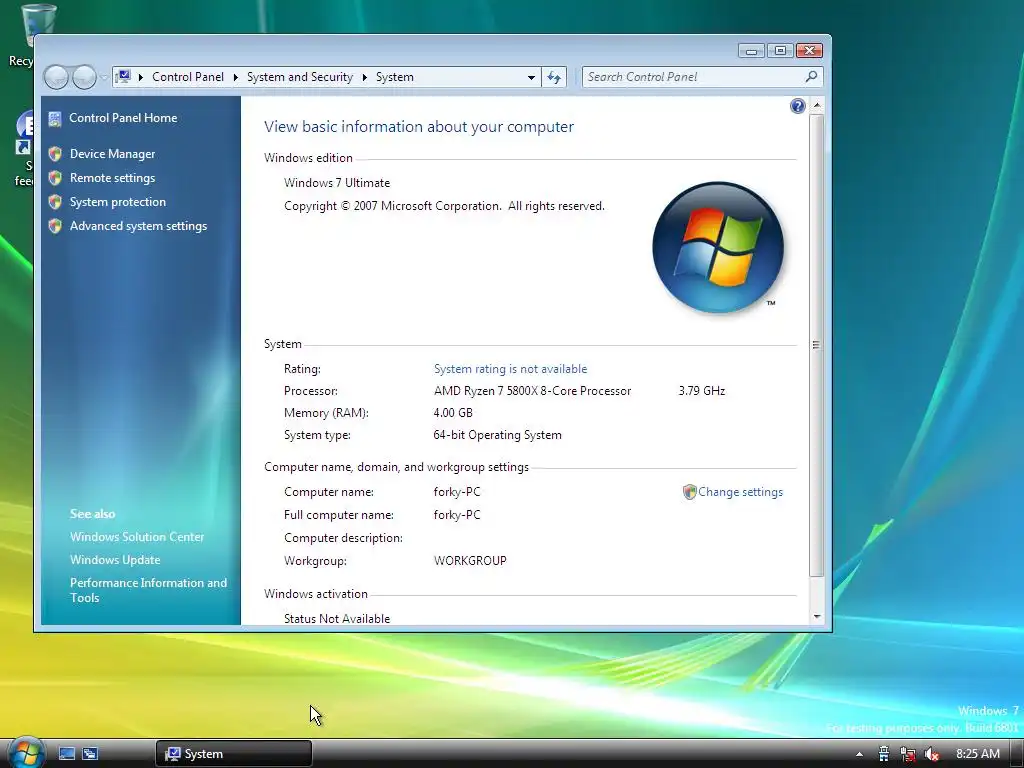The image size is (1024, 768).
Task: Click '4.00 GB' memory value
Action: [453, 413]
